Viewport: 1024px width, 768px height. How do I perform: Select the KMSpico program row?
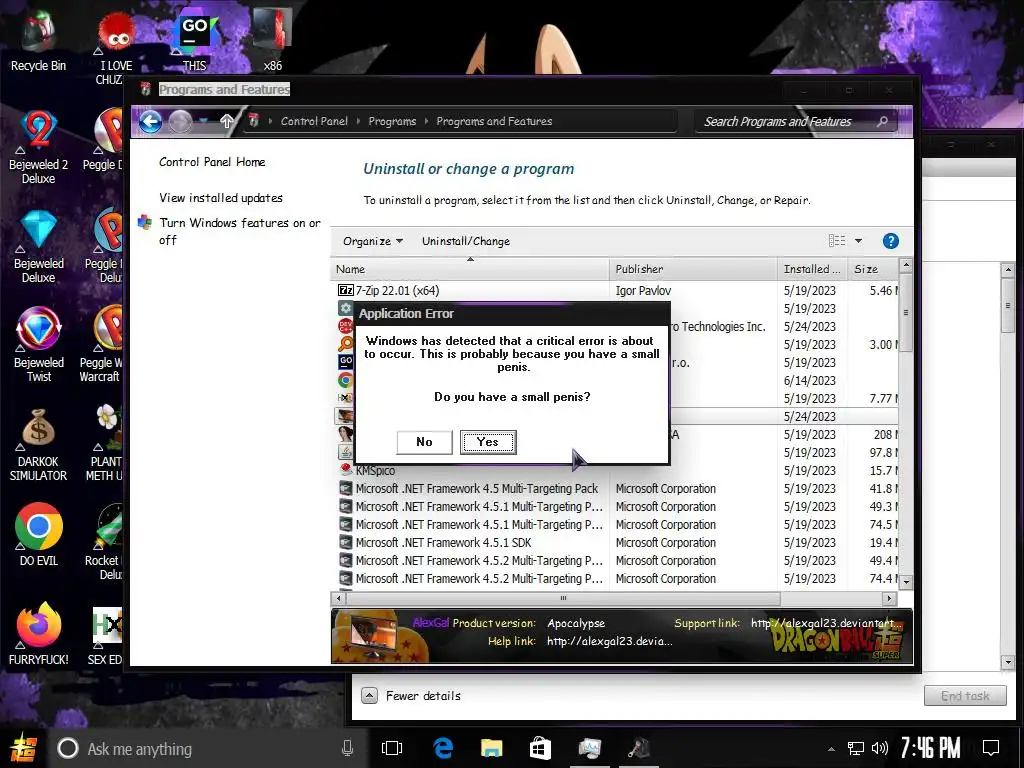(615, 470)
